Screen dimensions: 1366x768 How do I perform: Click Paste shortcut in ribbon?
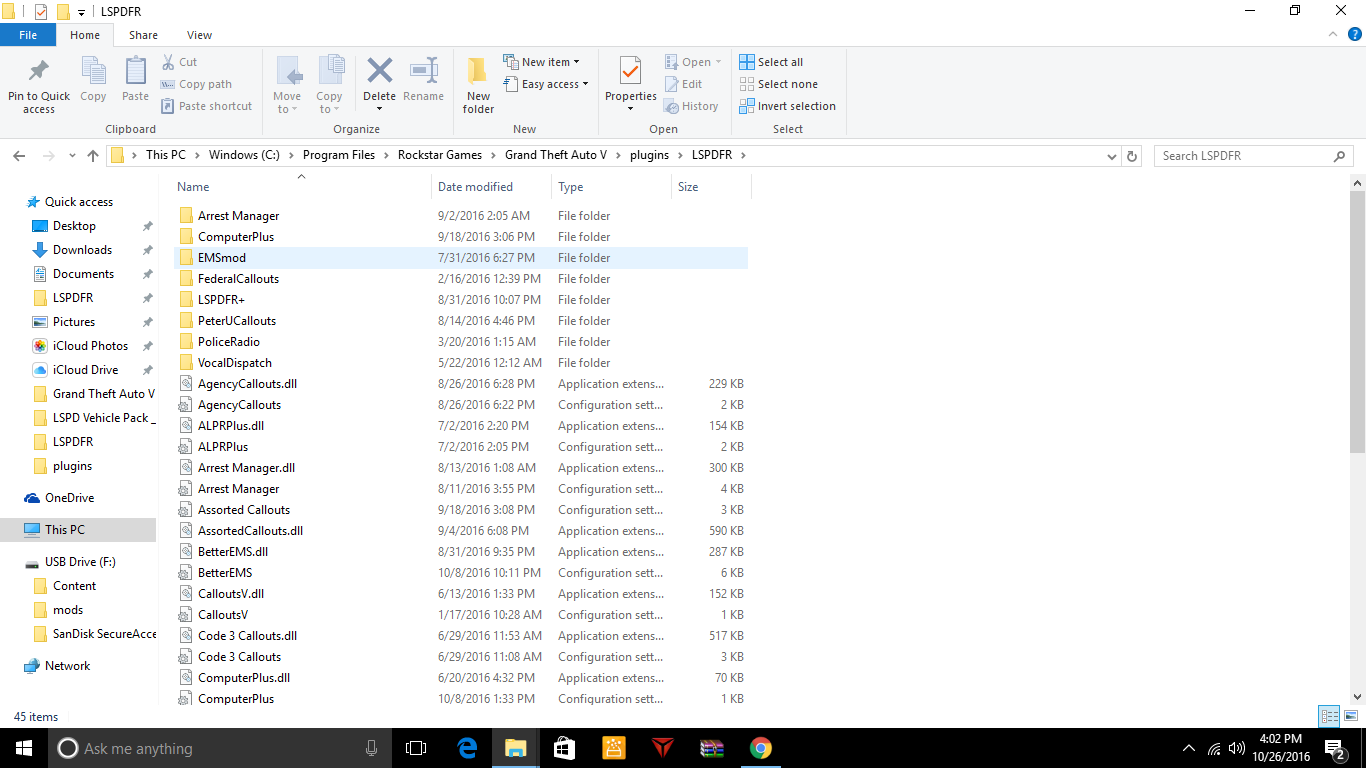pyautogui.click(x=206, y=106)
